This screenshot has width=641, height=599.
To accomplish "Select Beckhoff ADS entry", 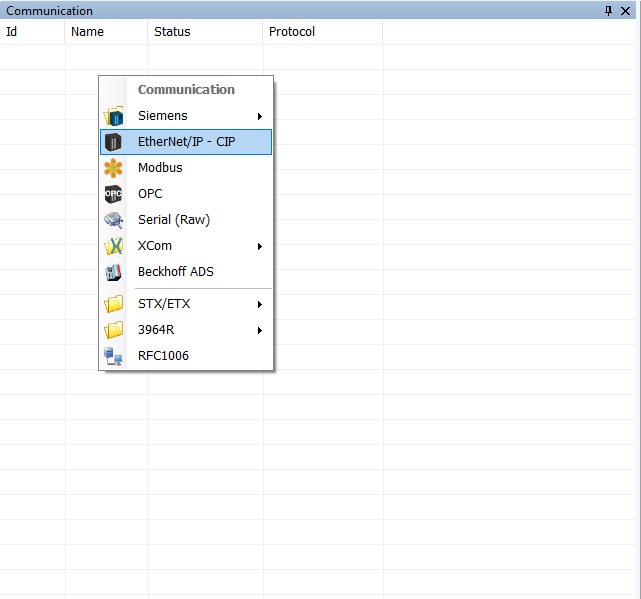I will (x=186, y=271).
